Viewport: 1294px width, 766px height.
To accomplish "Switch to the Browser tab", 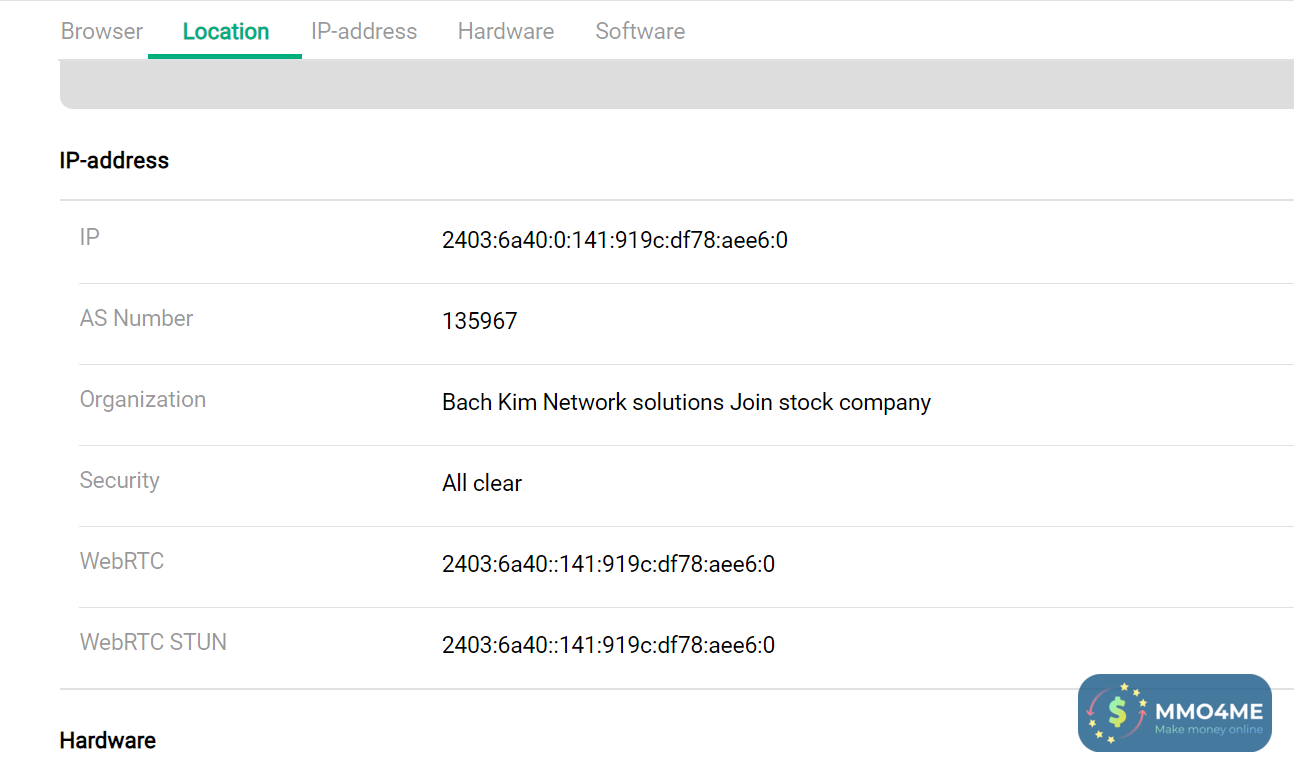I will [x=102, y=31].
